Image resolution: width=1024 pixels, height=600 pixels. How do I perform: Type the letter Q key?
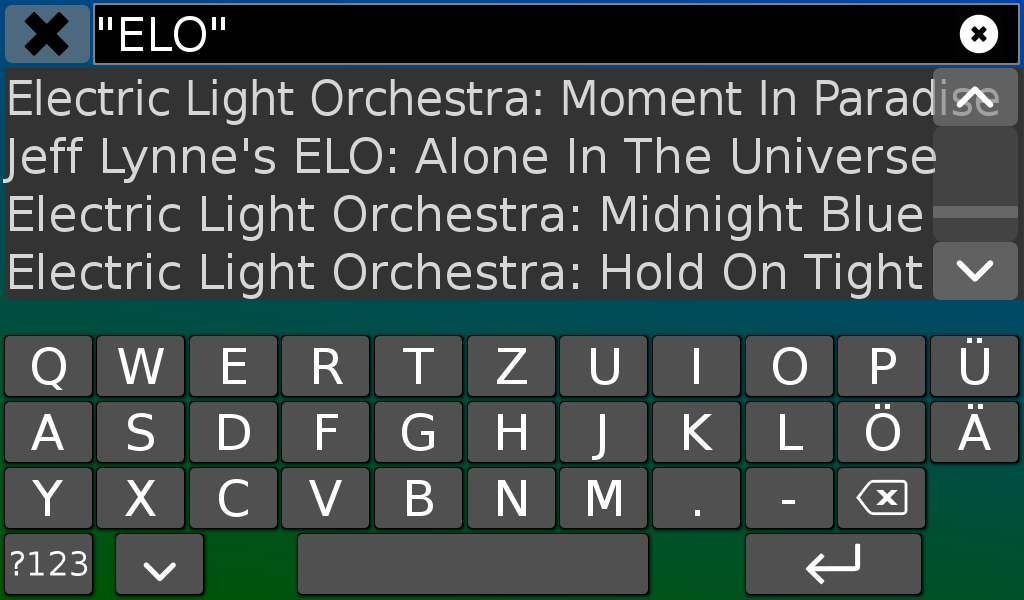(49, 367)
